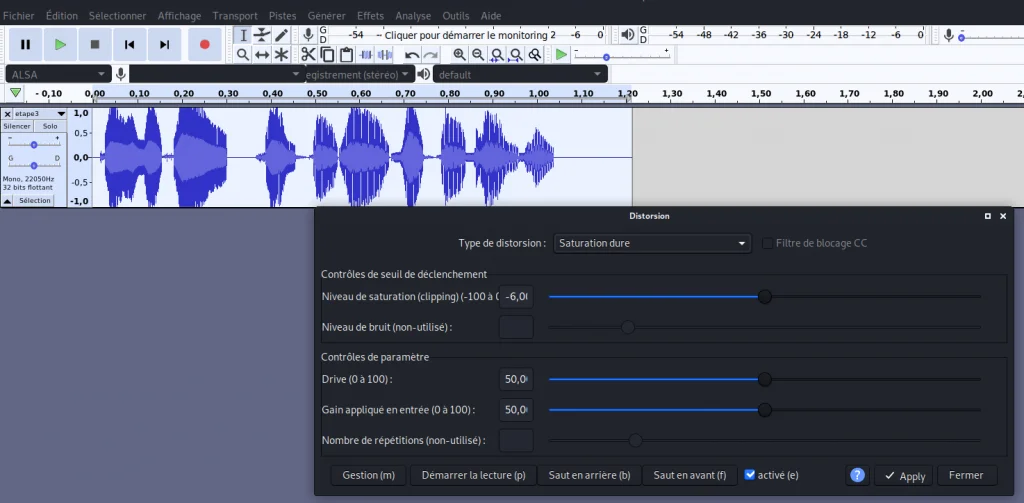The height and width of the screenshot is (503, 1024).
Task: Click the Apply button
Action: [x=904, y=476]
